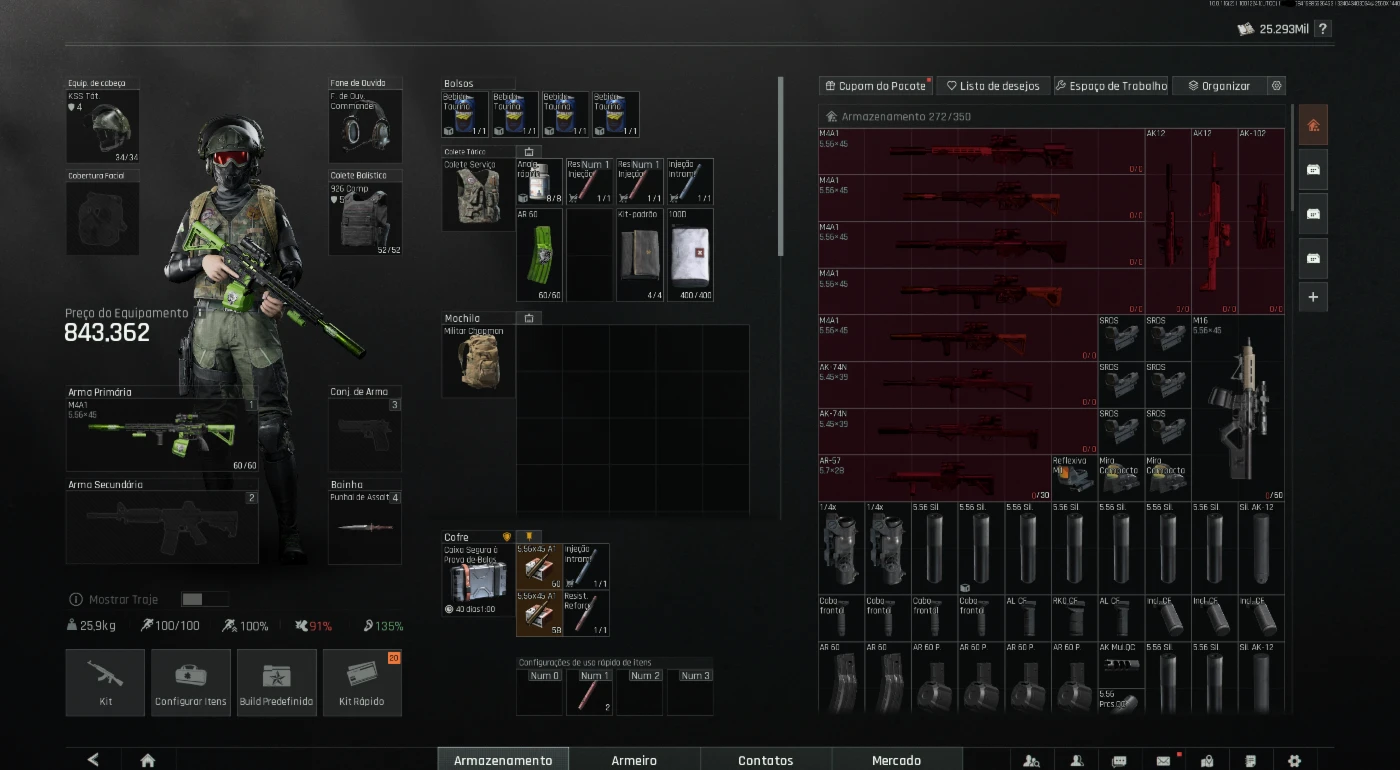This screenshot has height=770, width=1400.
Task: Expand the Colete Tático container button
Action: coord(529,152)
